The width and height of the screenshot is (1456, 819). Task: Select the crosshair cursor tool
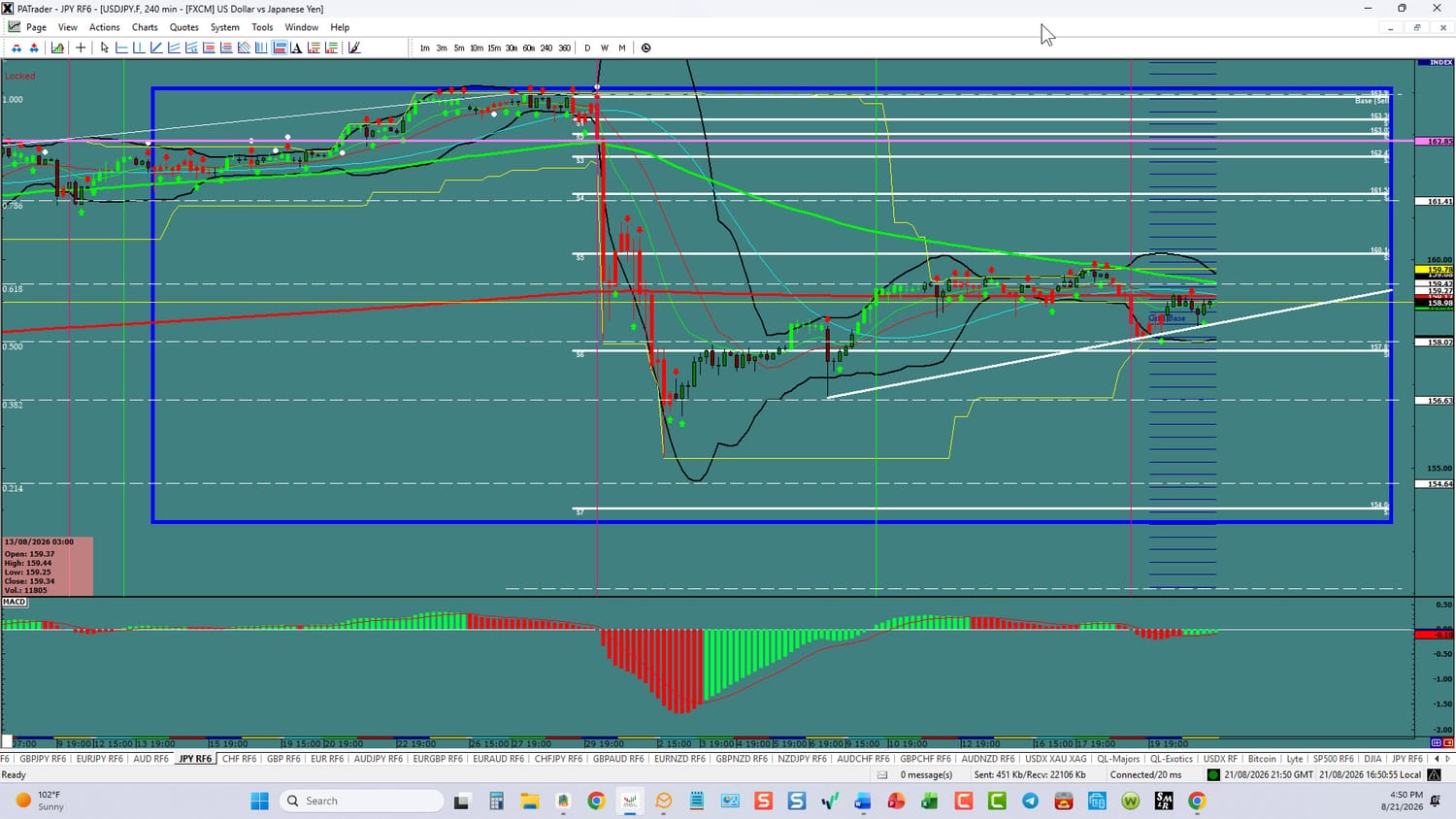tap(81, 48)
